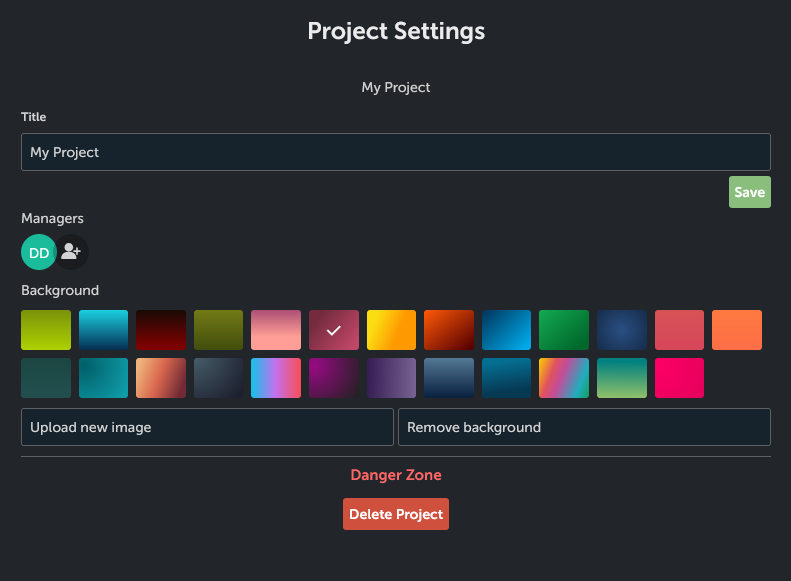Select the checked maroon-pink background
Image resolution: width=791 pixels, height=581 pixels.
point(334,330)
